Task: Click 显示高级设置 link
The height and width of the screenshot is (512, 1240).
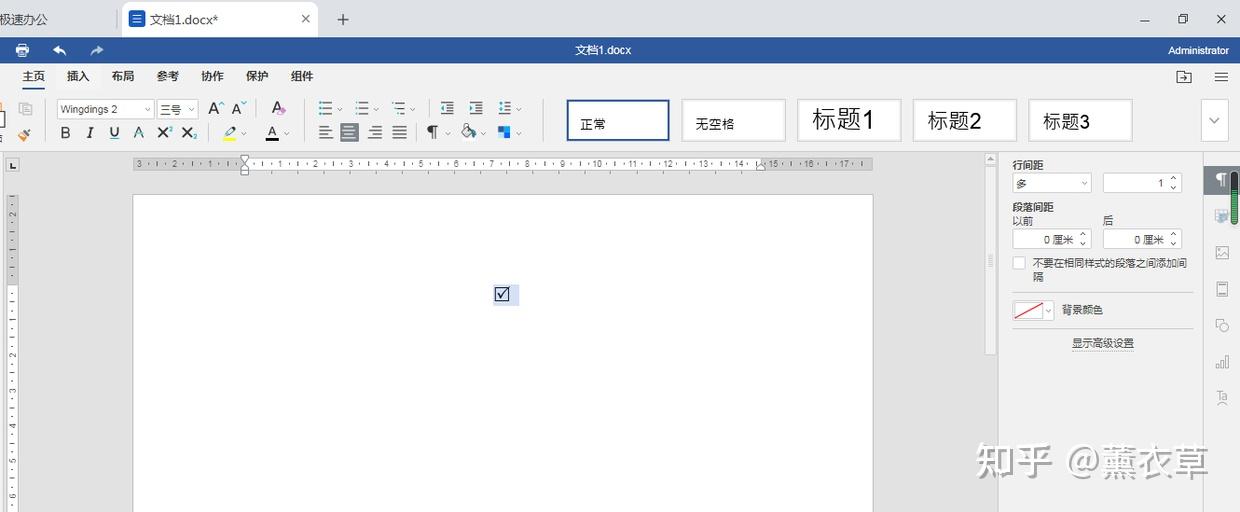Action: (1103, 343)
